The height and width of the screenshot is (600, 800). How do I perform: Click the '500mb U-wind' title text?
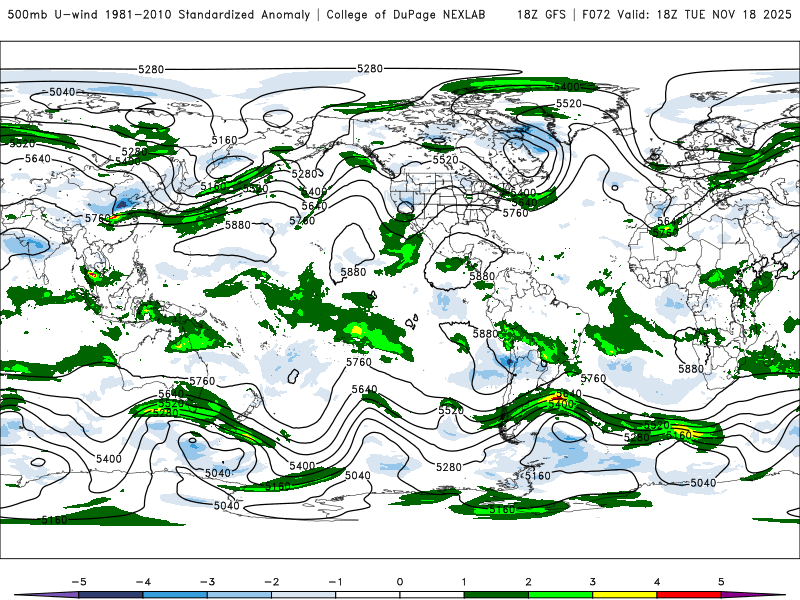click(x=53, y=14)
